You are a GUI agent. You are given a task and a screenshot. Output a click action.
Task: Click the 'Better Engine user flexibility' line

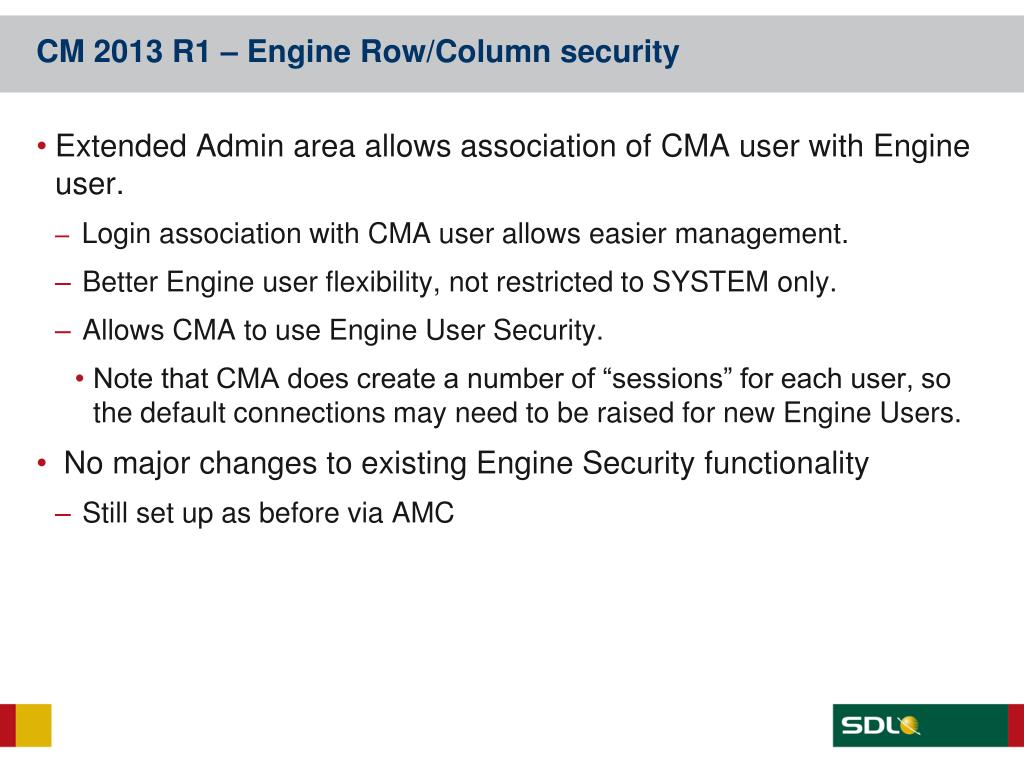point(459,282)
